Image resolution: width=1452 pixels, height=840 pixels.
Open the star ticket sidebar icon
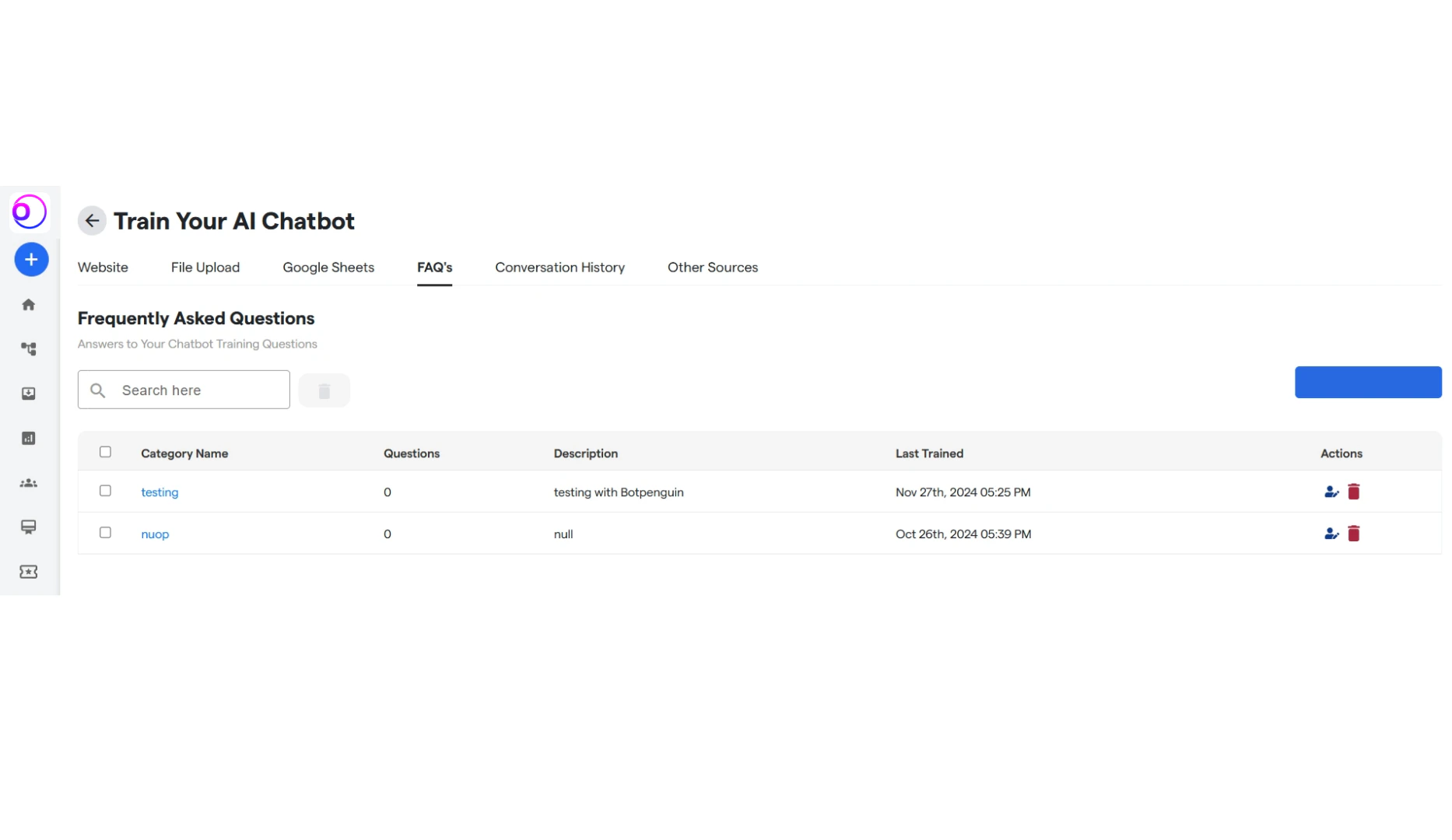click(29, 572)
